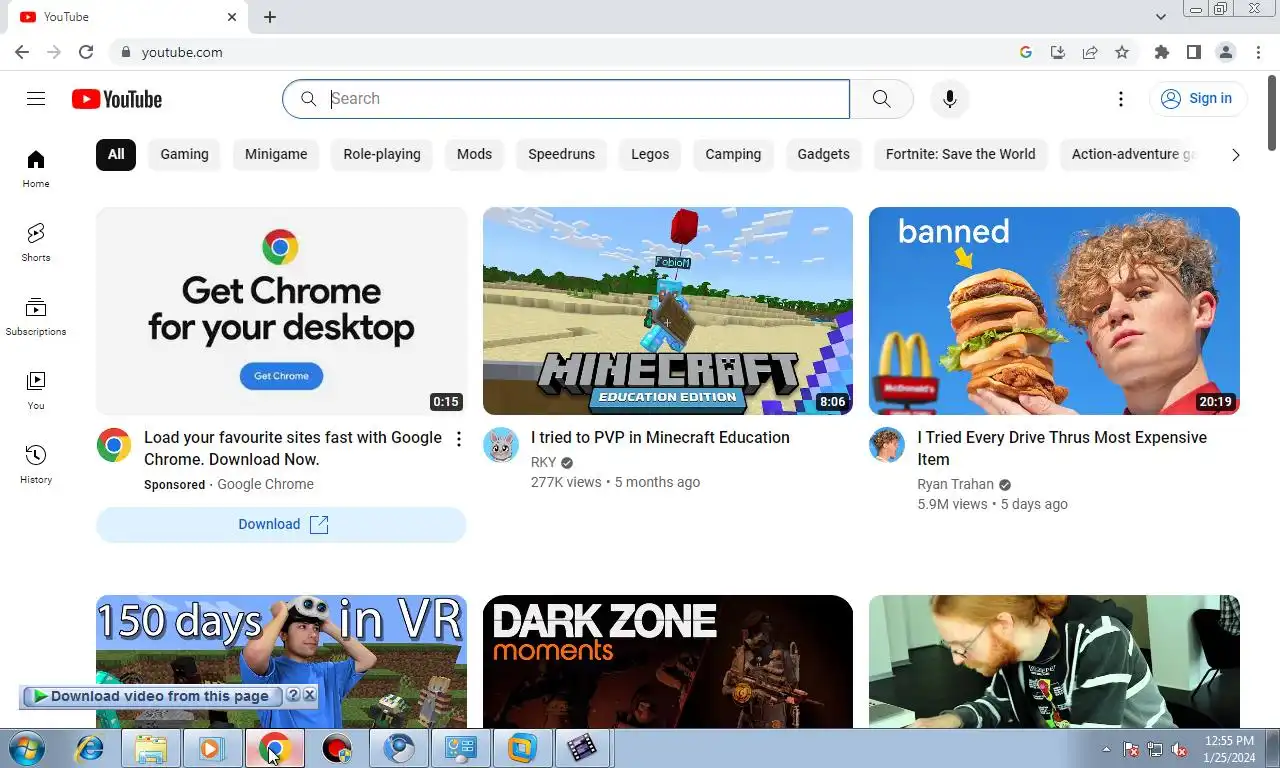The width and height of the screenshot is (1280, 768).
Task: Click the Ryan Trahan channel avatar
Action: (887, 445)
